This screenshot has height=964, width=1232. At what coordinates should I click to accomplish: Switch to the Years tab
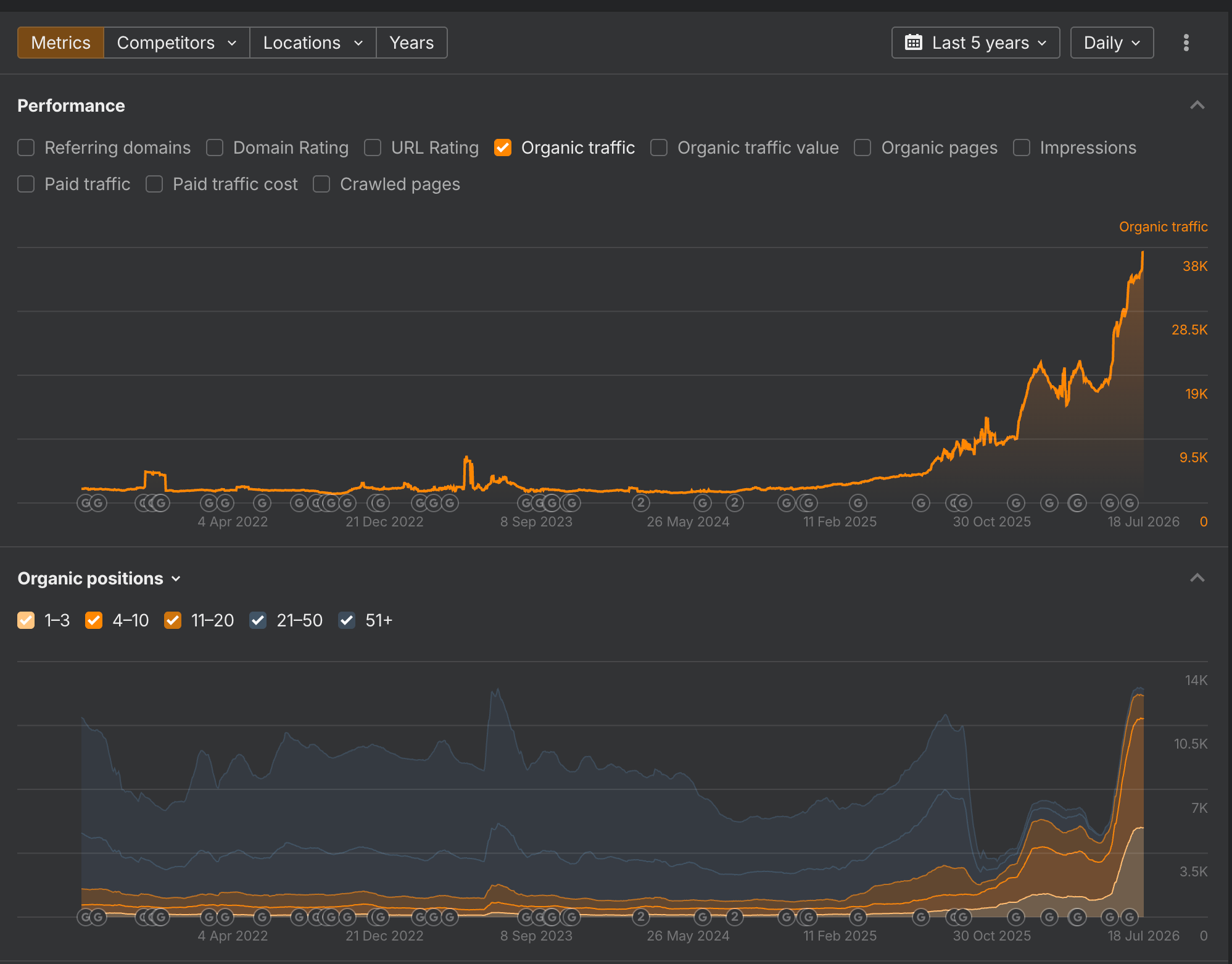click(x=411, y=43)
